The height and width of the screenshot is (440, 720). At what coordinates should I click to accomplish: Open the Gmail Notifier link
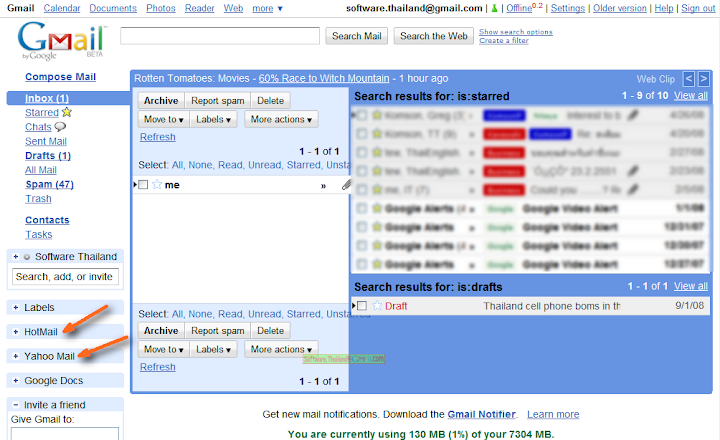point(481,414)
